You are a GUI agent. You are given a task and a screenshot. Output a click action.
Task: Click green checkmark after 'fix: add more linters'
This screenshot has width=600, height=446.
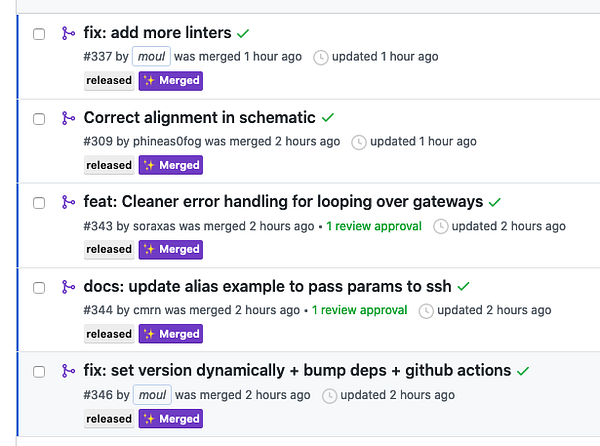coord(245,33)
